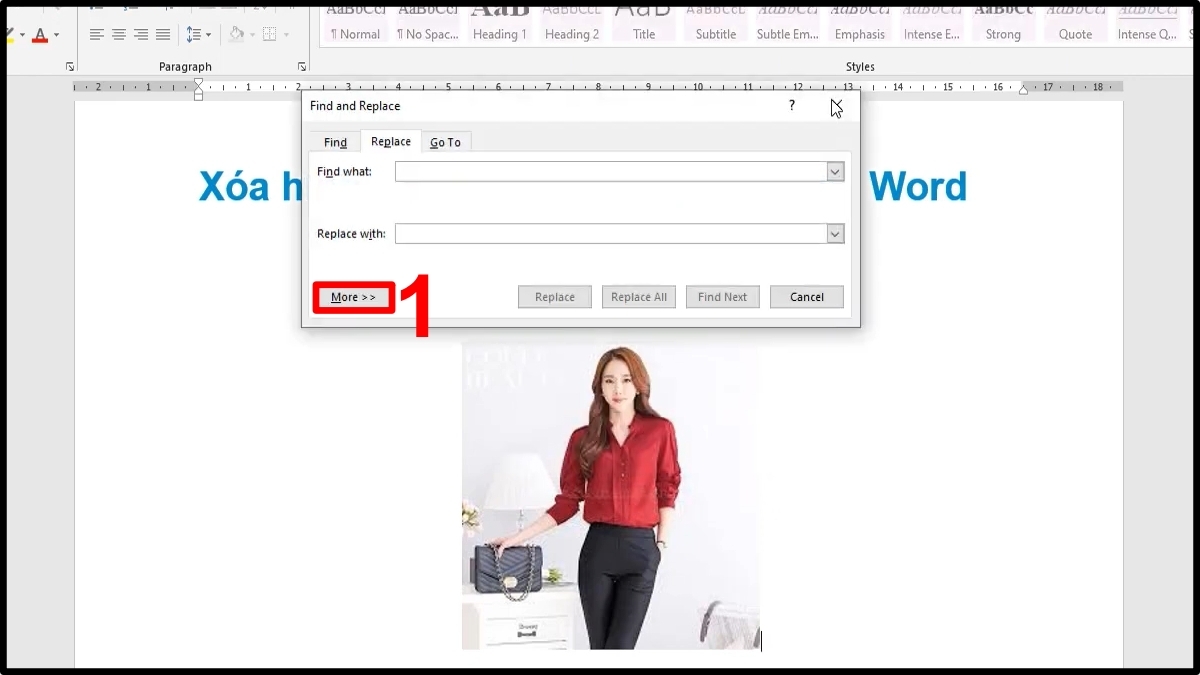Screen dimensions: 1200x675
Task: Apply the Title style
Action: point(644,24)
